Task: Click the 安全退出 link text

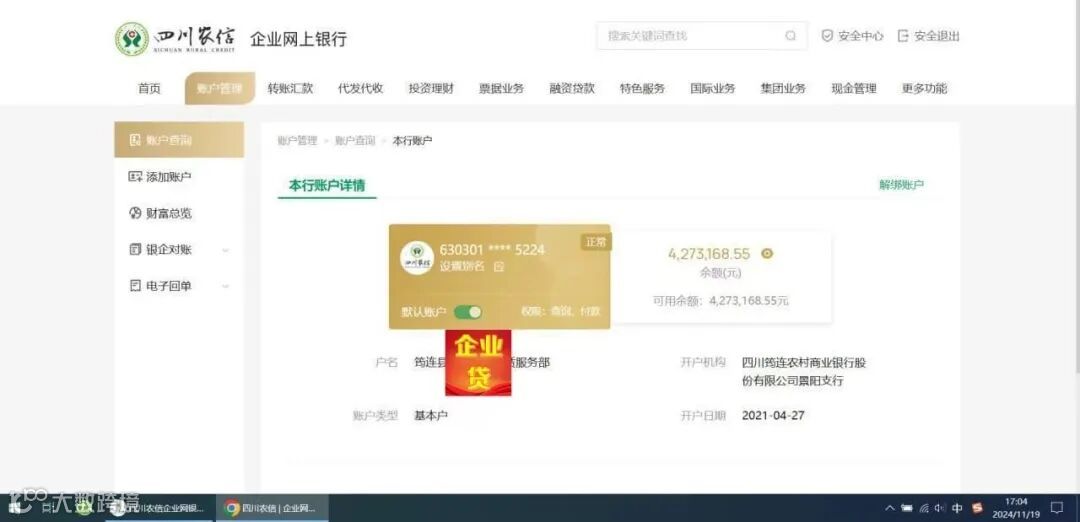Action: coord(937,36)
